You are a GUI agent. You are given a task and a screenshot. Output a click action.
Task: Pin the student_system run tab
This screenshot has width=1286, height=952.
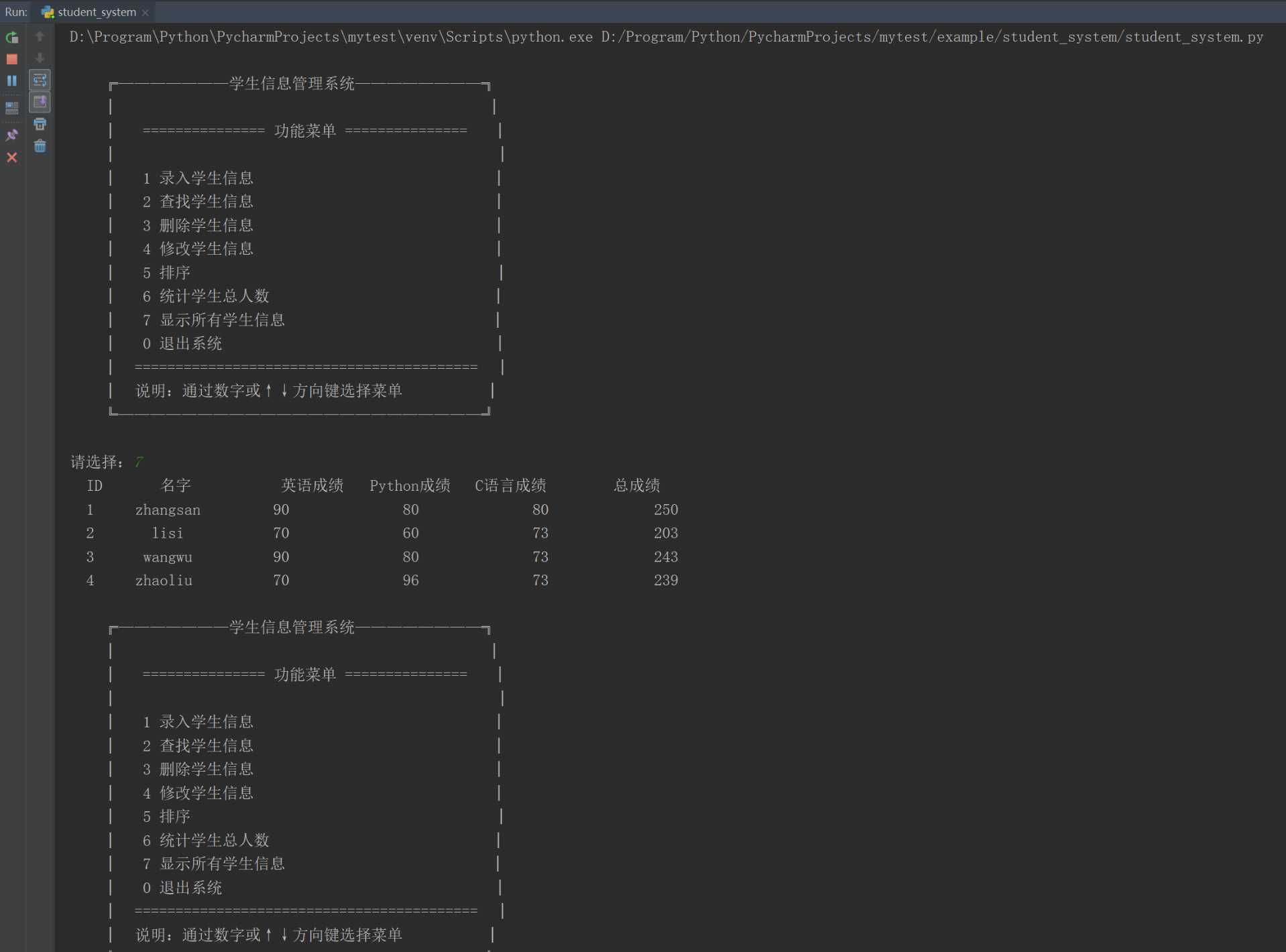pos(12,135)
